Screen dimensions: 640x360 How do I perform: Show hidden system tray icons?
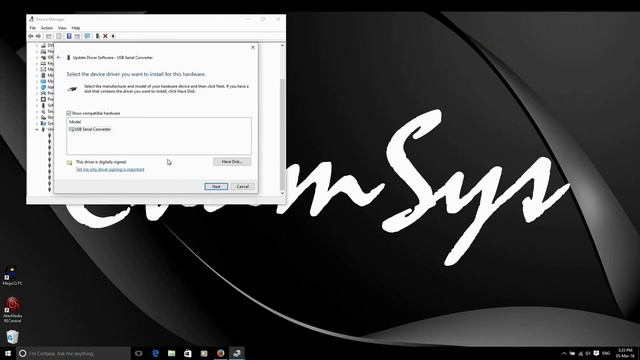pos(564,353)
